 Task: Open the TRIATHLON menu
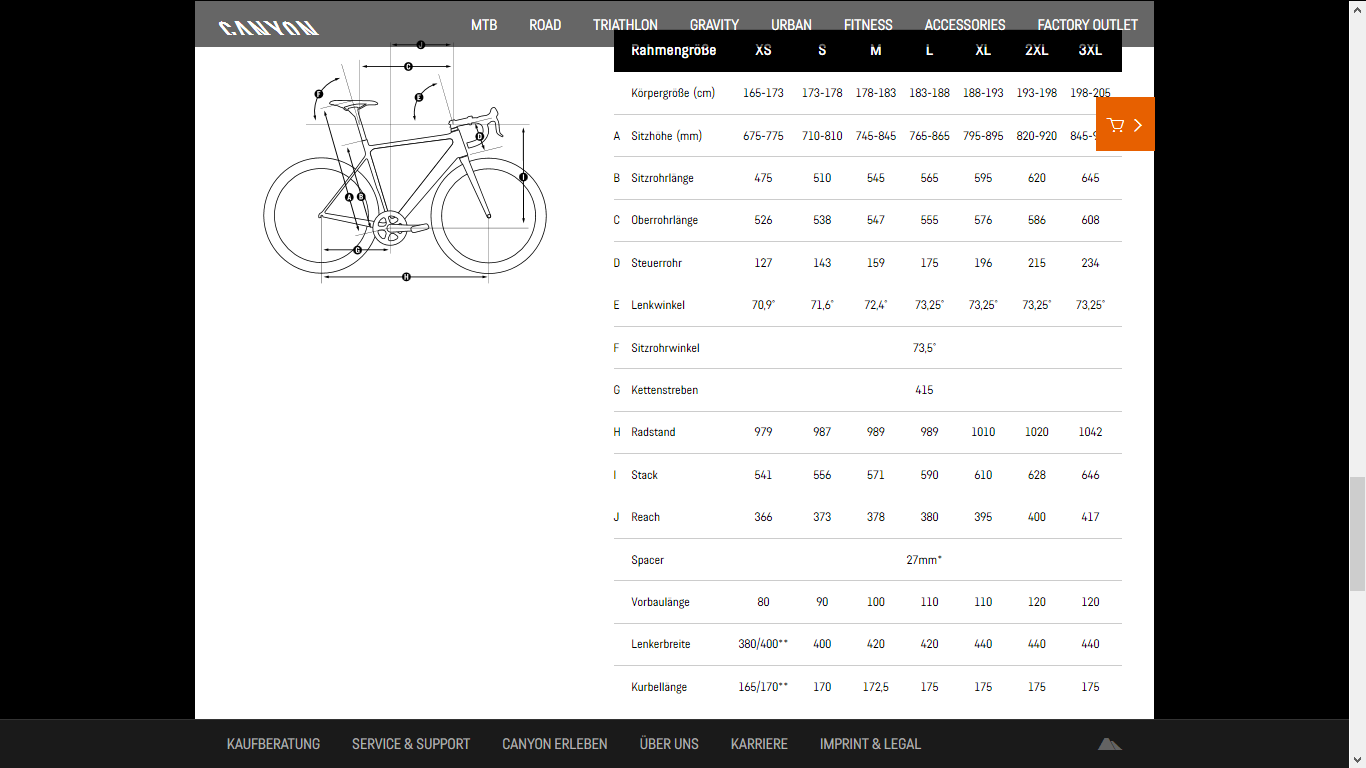click(x=625, y=25)
